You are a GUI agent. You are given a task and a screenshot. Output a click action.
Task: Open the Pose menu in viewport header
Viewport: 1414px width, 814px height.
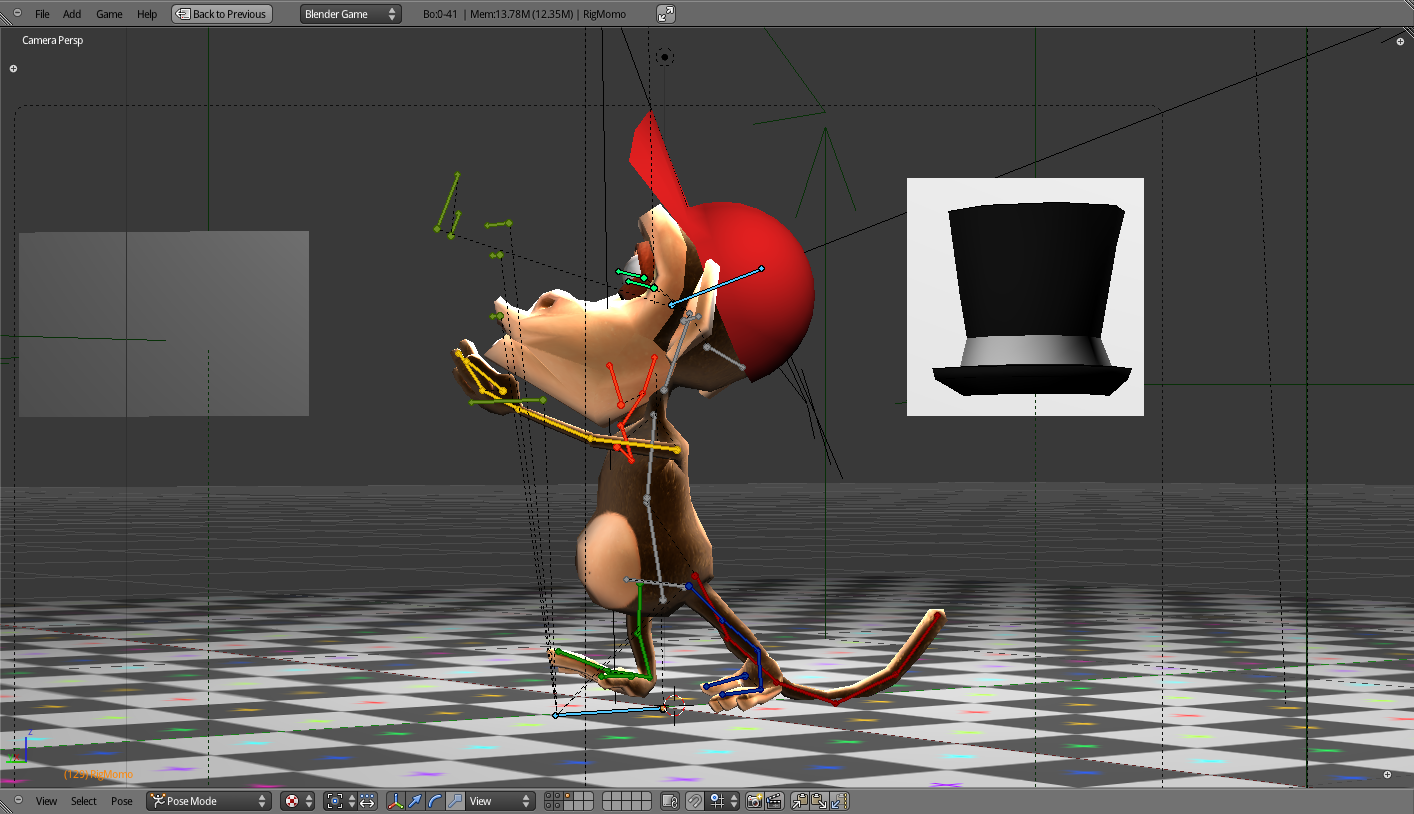122,801
